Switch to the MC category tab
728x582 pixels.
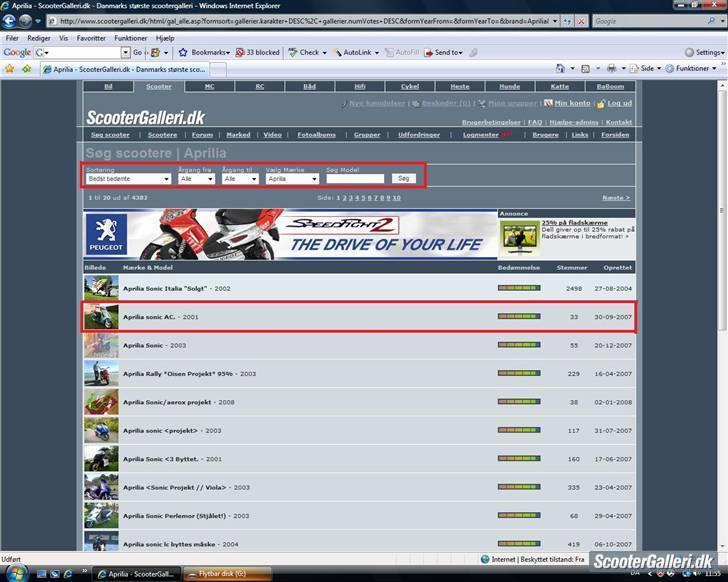click(209, 87)
